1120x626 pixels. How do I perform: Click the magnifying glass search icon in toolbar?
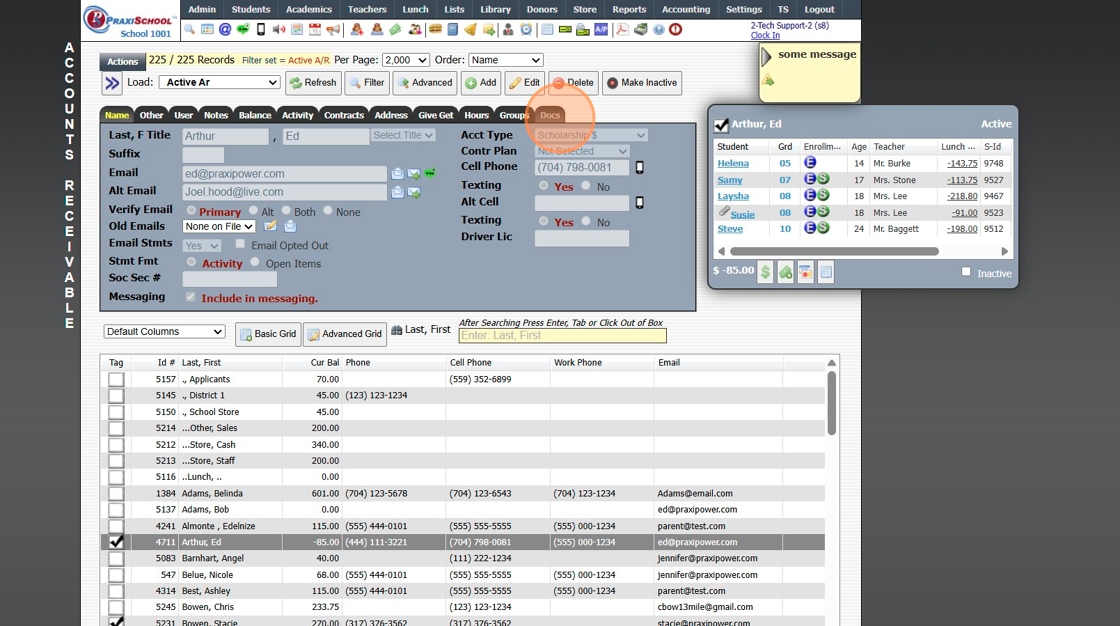click(189, 30)
